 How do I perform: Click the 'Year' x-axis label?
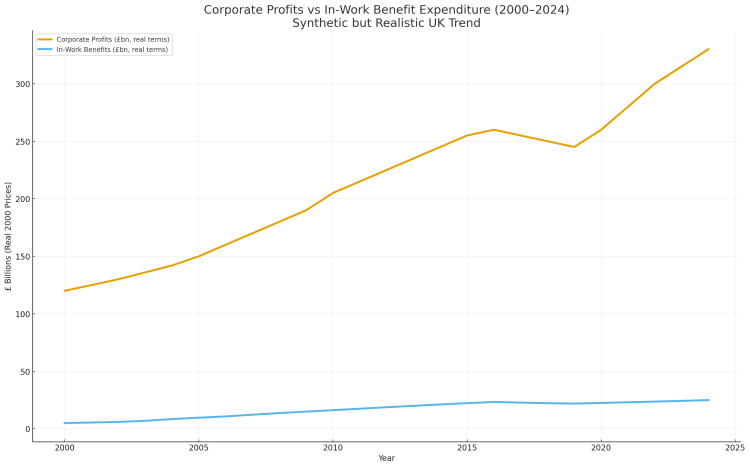(x=386, y=458)
